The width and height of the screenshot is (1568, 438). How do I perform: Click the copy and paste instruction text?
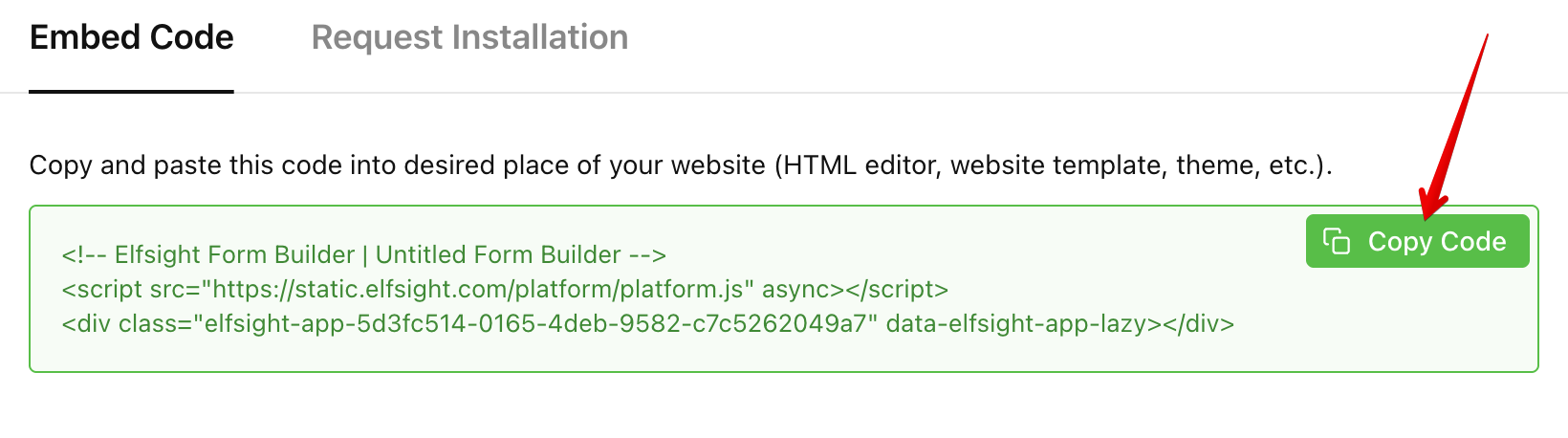click(x=681, y=165)
